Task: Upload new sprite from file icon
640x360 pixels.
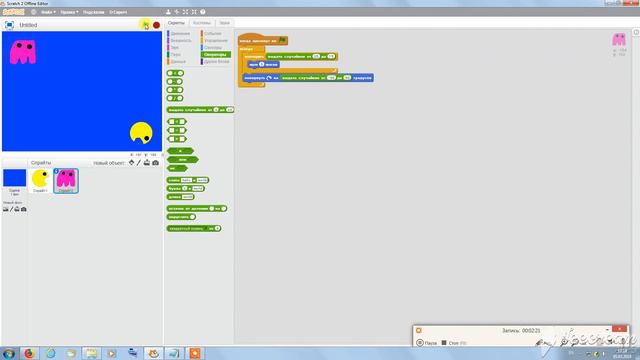Action: click(147, 163)
